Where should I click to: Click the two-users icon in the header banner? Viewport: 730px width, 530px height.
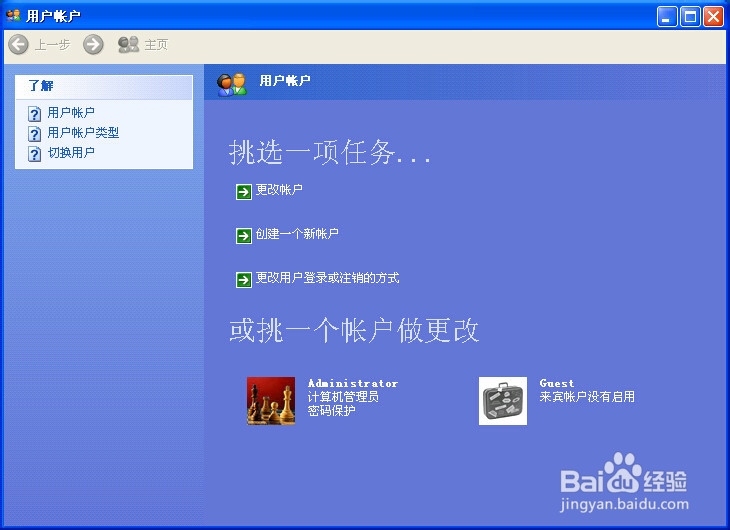(x=232, y=84)
